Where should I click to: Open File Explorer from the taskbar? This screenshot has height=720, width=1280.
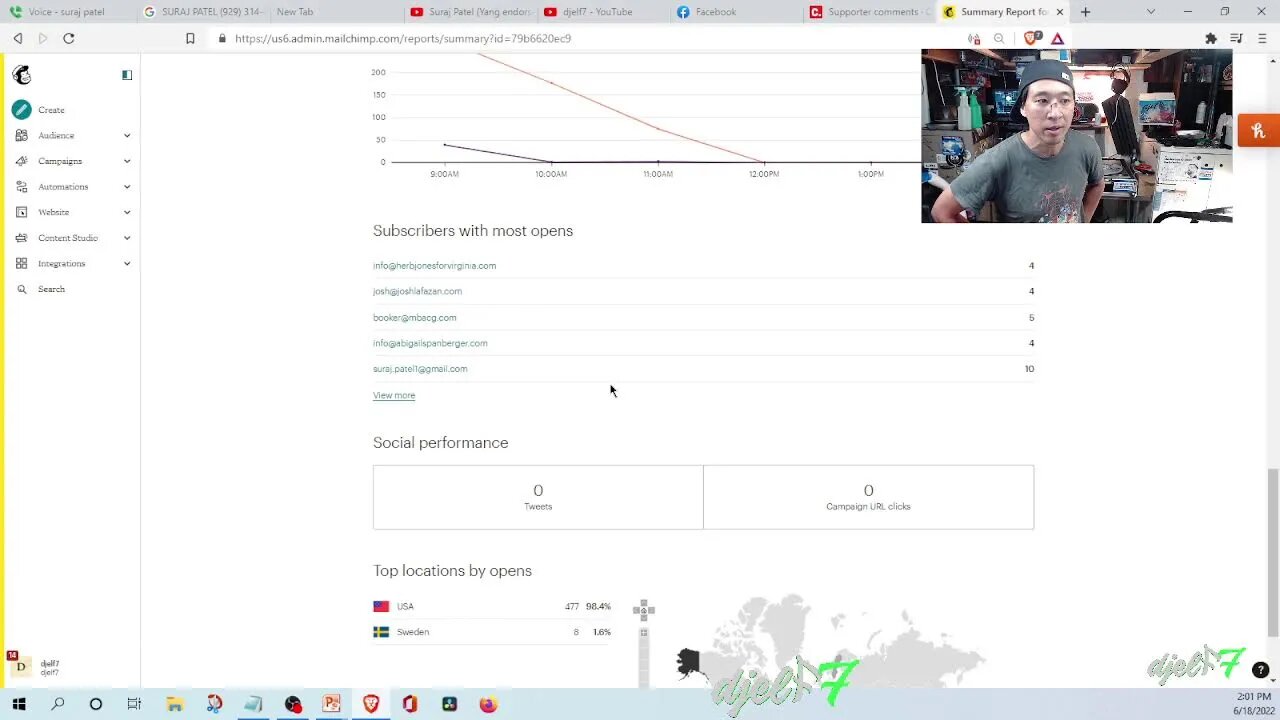174,704
